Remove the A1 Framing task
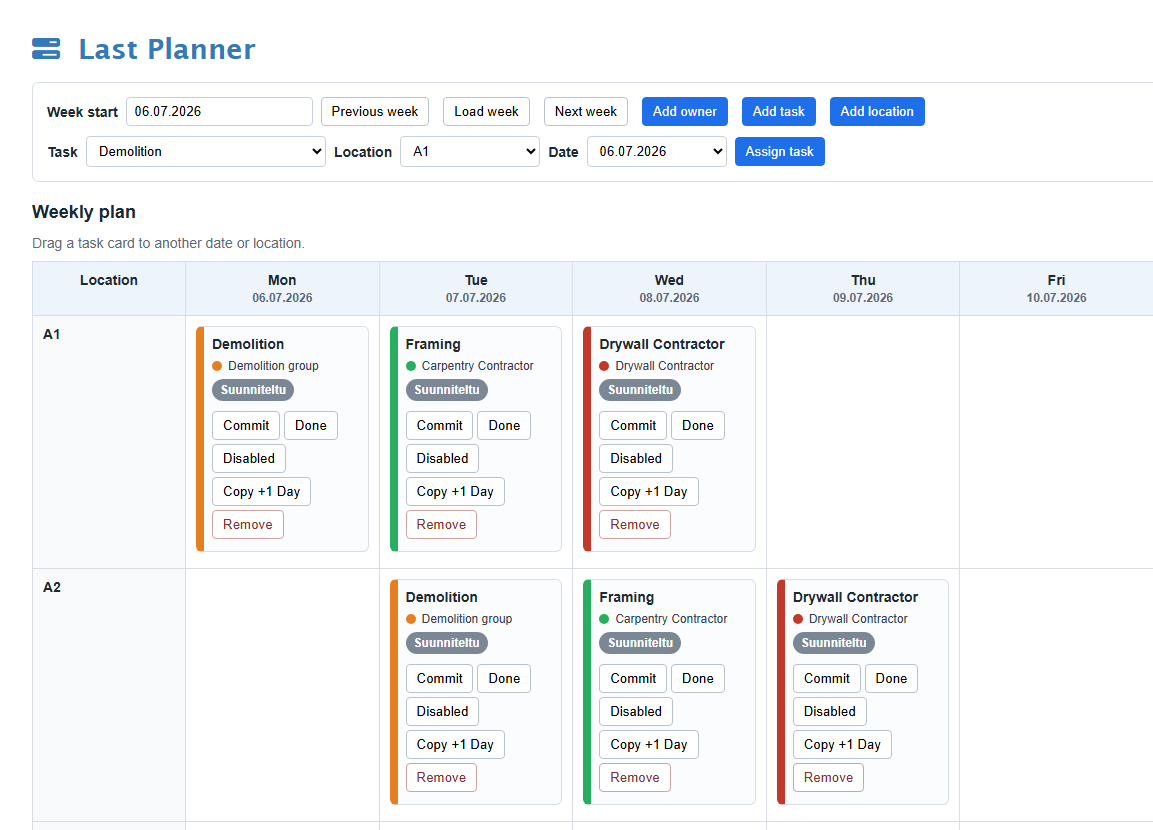Image resolution: width=1153 pixels, height=830 pixels. (x=441, y=525)
